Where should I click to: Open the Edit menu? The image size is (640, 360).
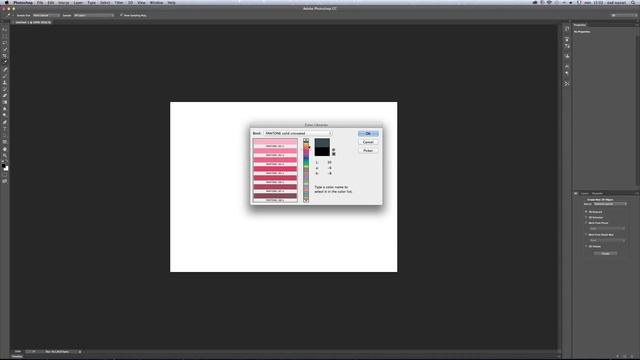(x=51, y=2)
